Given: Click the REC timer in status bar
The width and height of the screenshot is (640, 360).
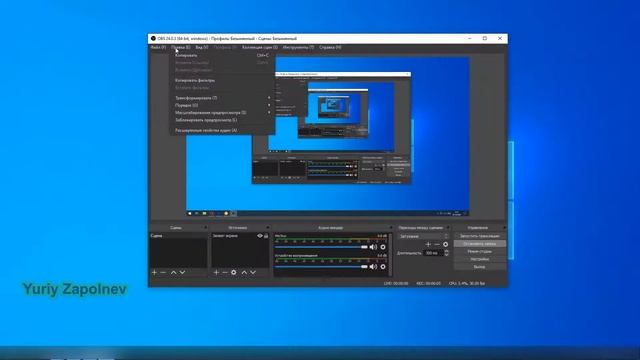Looking at the screenshot, I should (x=428, y=283).
